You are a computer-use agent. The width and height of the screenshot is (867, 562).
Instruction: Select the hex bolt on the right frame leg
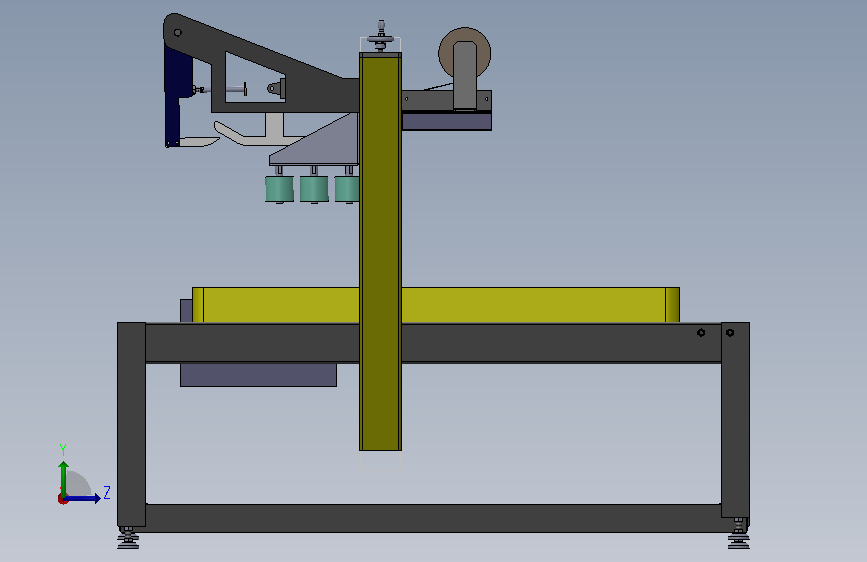[x=730, y=332]
